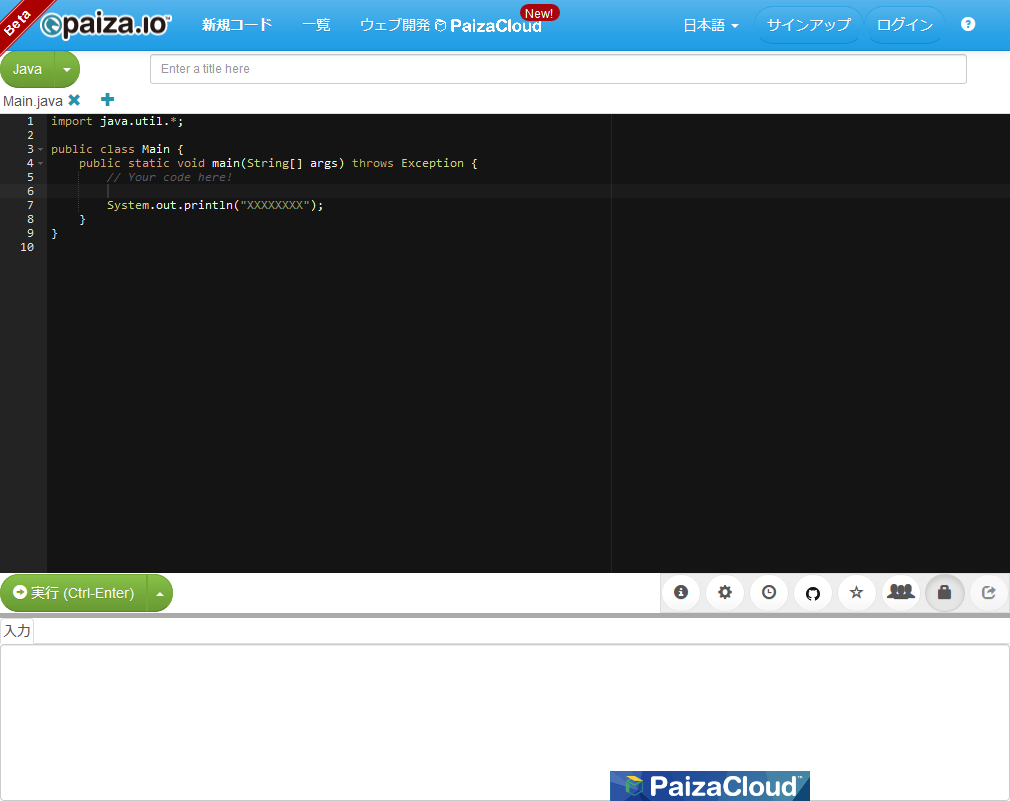This screenshot has width=1010, height=801.
Task: Click the info icon in bottom toolbar
Action: click(681, 593)
